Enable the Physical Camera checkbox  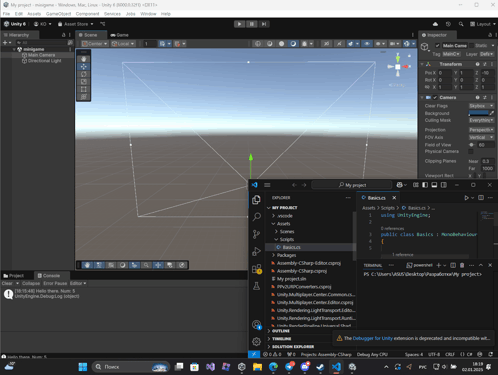coord(471,151)
